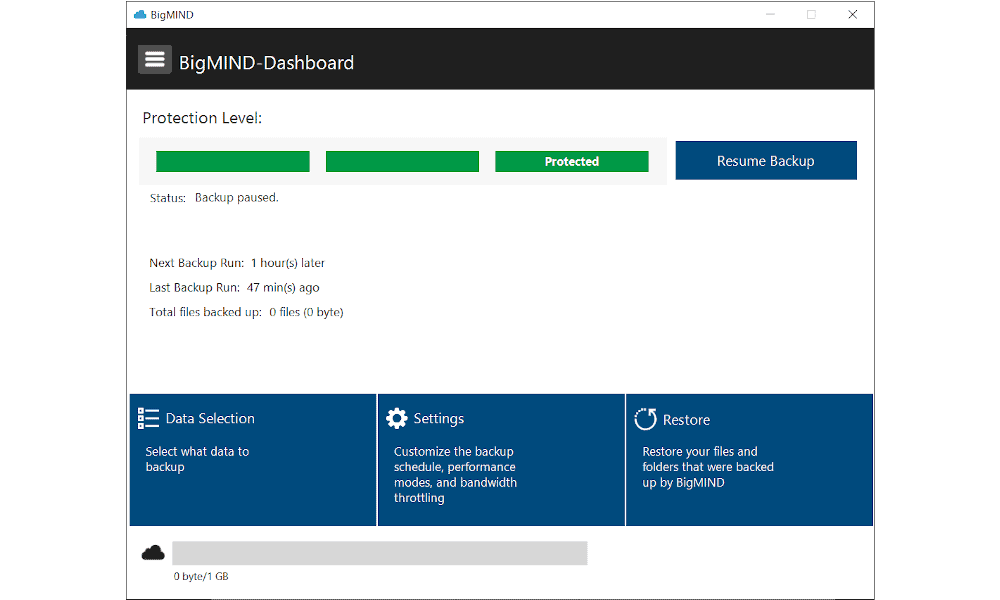
Task: Click the cloud storage icon at the bottom
Action: click(x=153, y=553)
